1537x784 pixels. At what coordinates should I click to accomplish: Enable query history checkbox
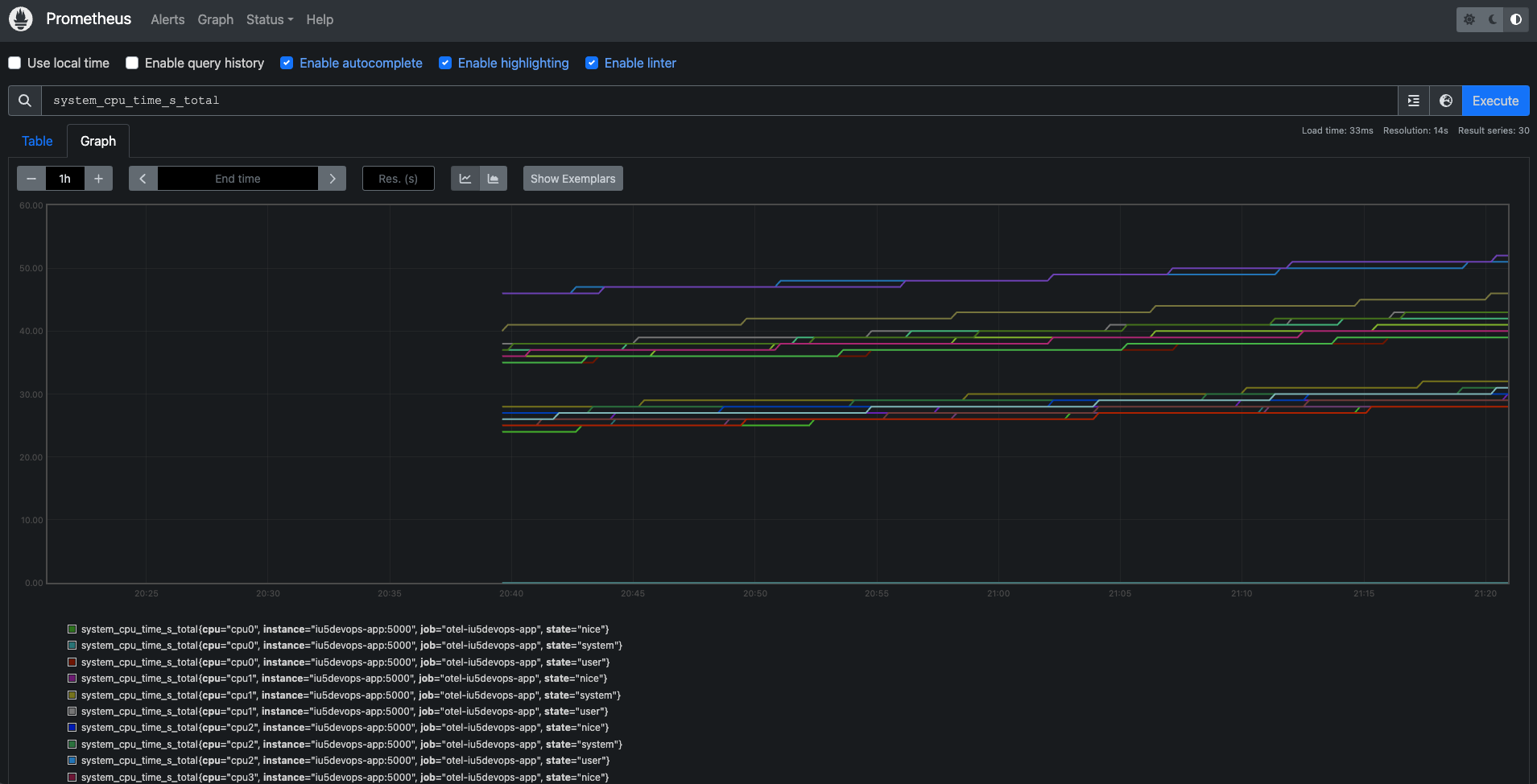(x=132, y=63)
